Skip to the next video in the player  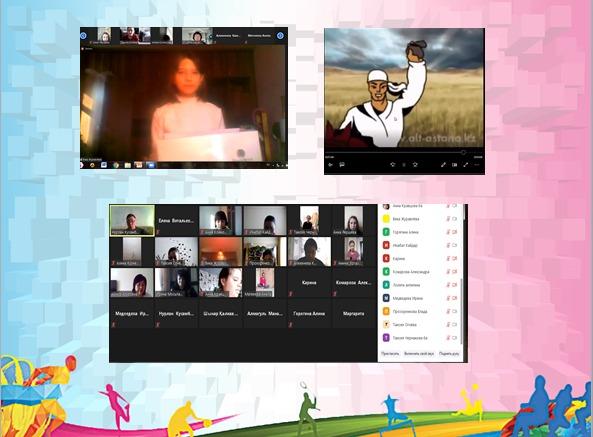pos(415,165)
